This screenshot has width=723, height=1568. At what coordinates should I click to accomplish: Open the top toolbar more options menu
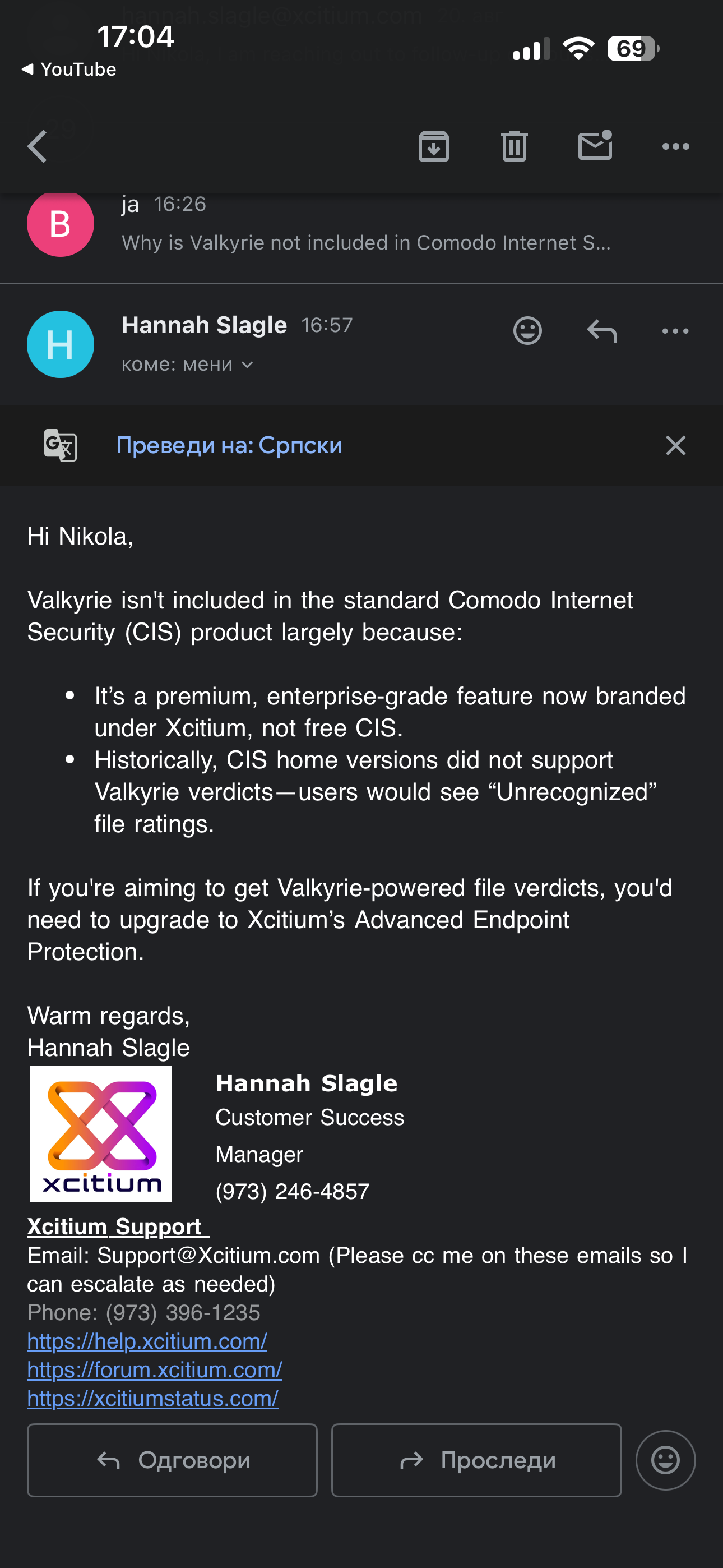tap(675, 147)
